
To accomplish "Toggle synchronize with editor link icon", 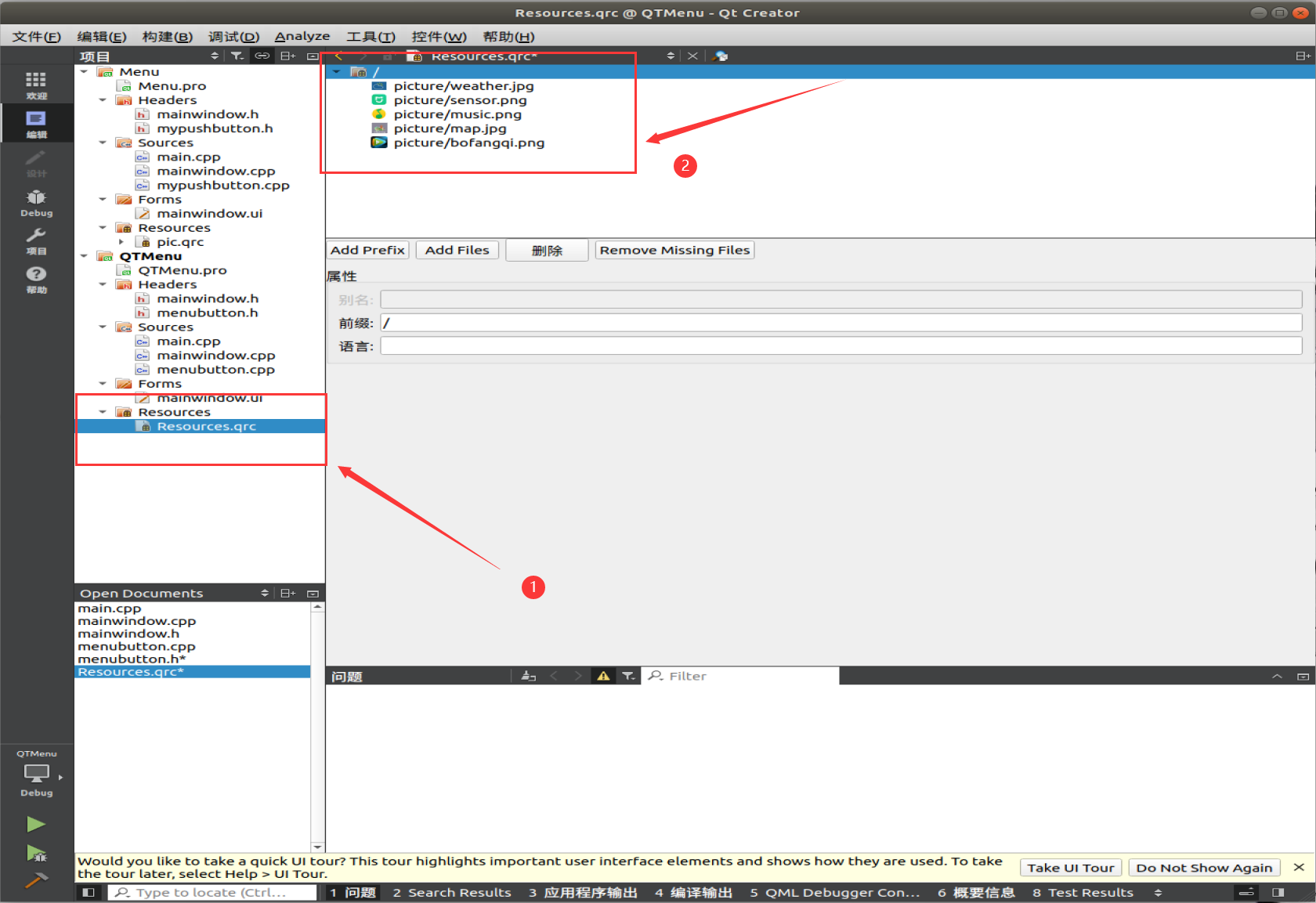I will 262,56.
